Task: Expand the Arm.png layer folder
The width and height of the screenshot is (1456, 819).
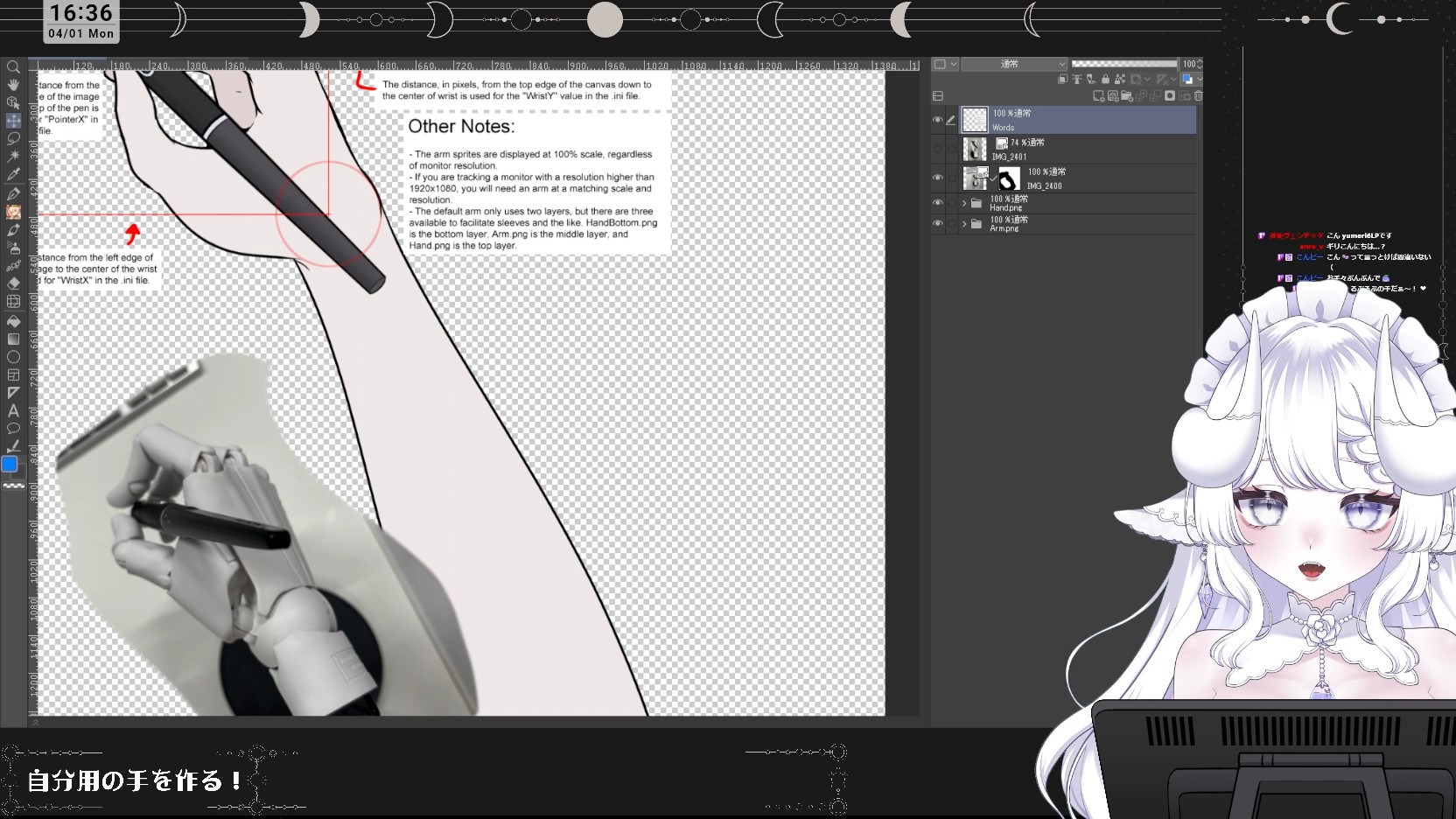Action: [x=964, y=224]
